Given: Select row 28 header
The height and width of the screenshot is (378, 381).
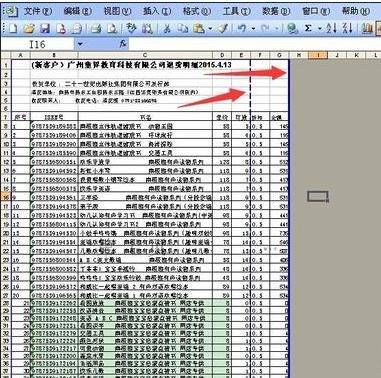Looking at the screenshot, I should (6, 303).
